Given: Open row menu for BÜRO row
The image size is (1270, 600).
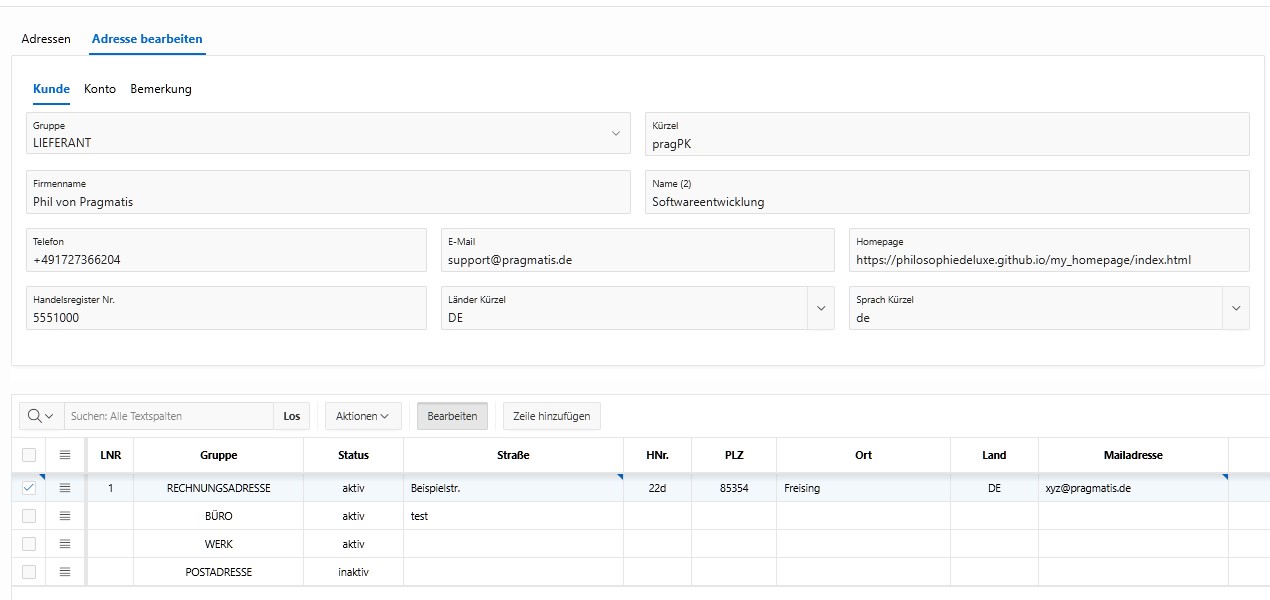Looking at the screenshot, I should 65,516.
